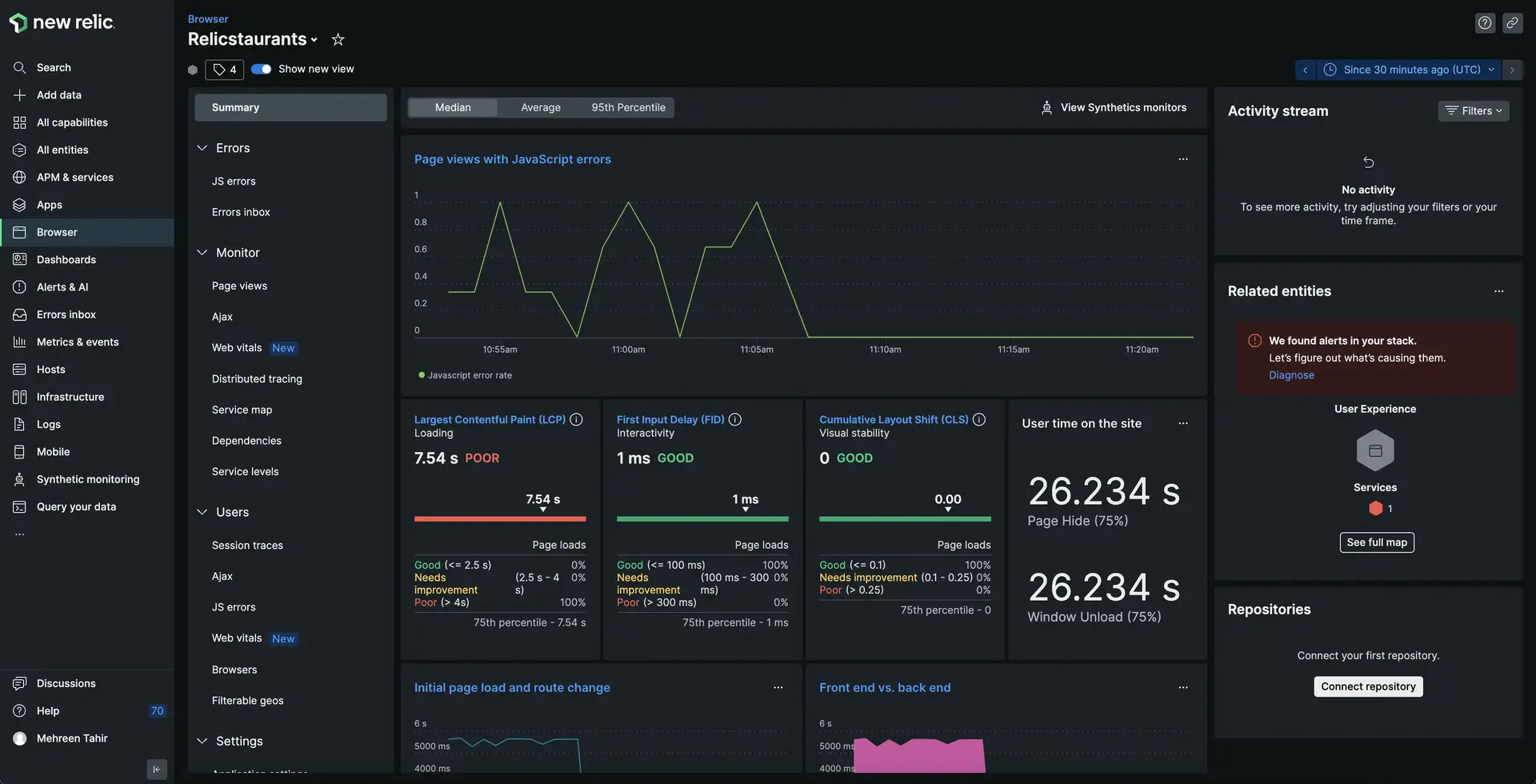The height and width of the screenshot is (784, 1536).
Task: Open Distributed tracing menu item
Action: (257, 379)
